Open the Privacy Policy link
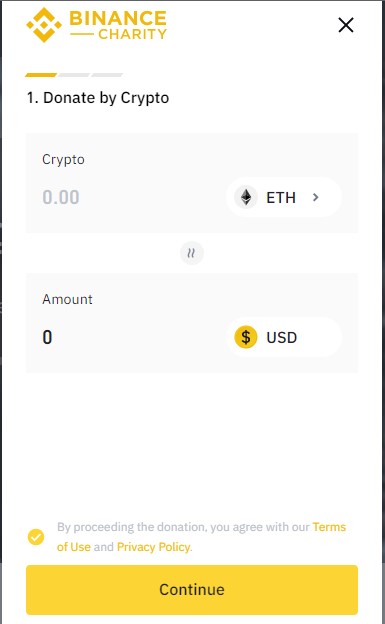The width and height of the screenshot is (385, 624). click(153, 547)
